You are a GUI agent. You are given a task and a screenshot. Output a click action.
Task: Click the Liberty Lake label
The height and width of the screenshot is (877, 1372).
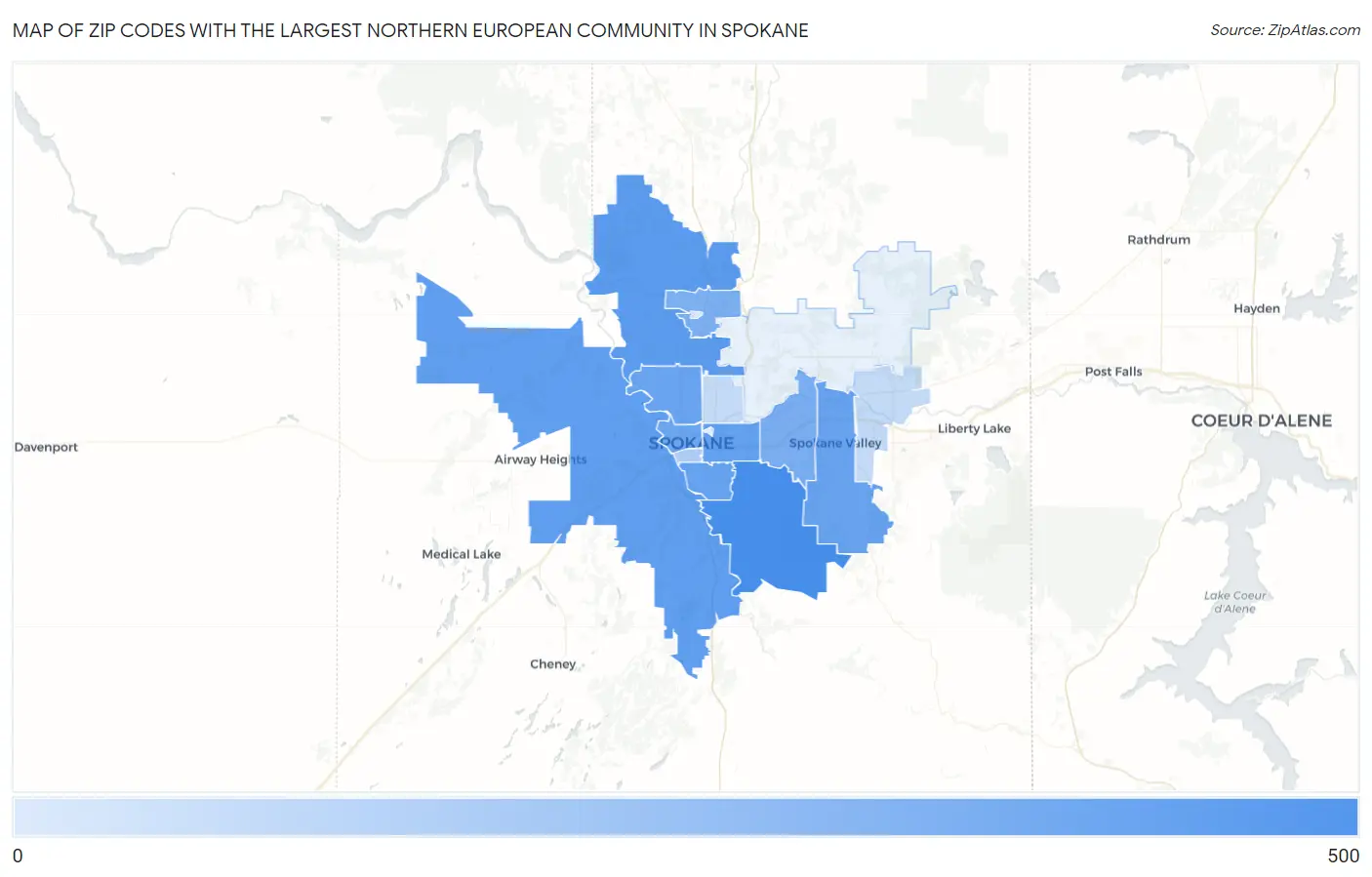974,428
